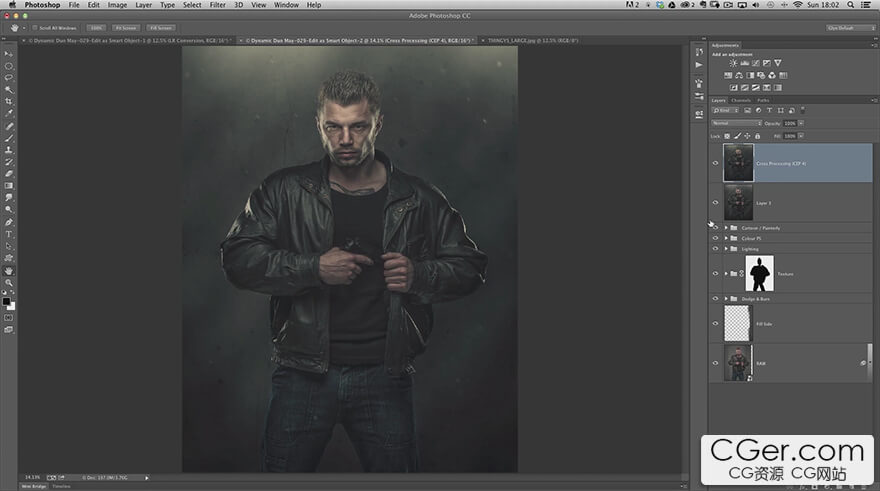The image size is (880, 491).
Task: Select the Lasso tool
Action: (x=8, y=77)
